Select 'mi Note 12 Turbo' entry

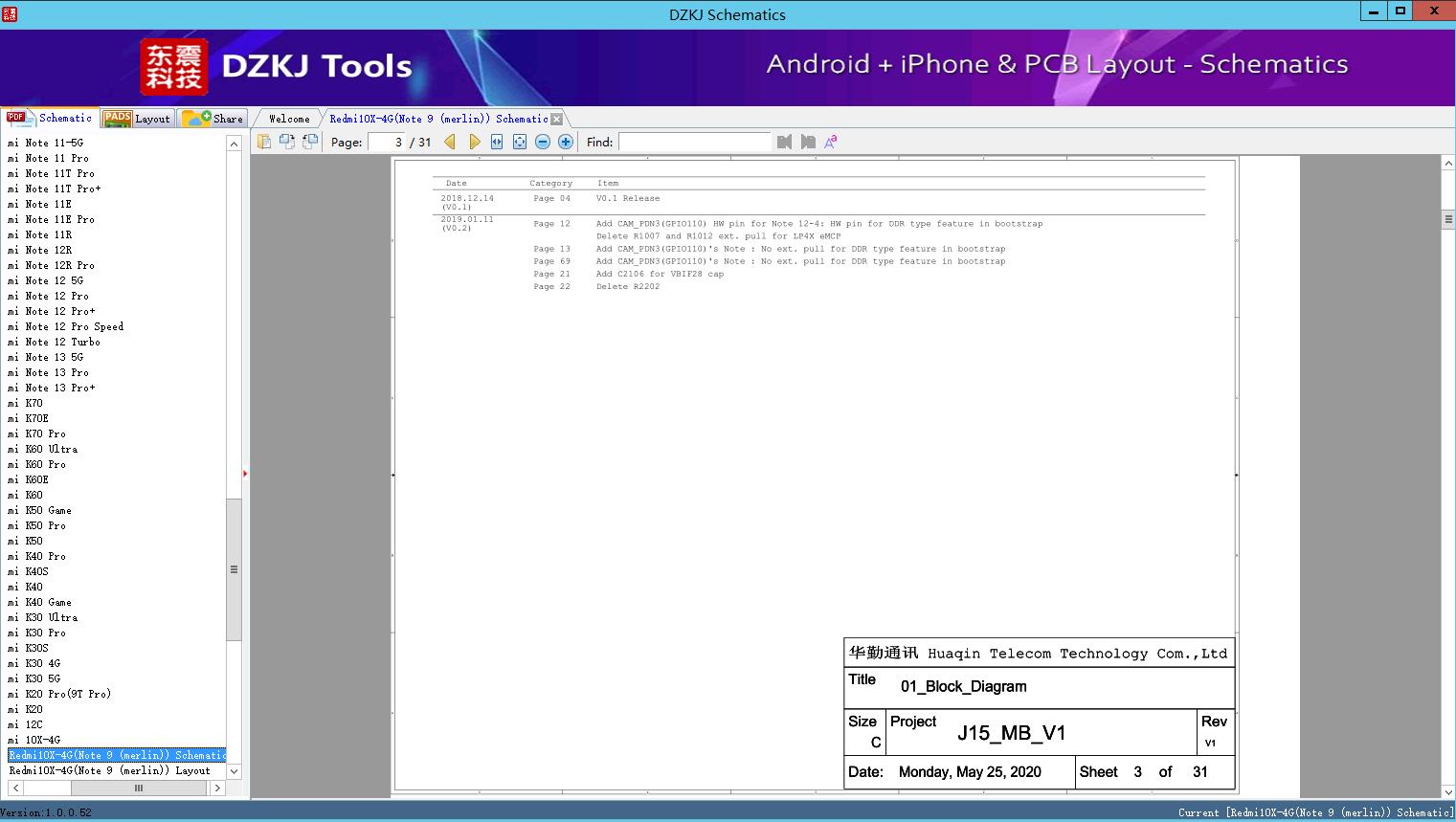(54, 342)
